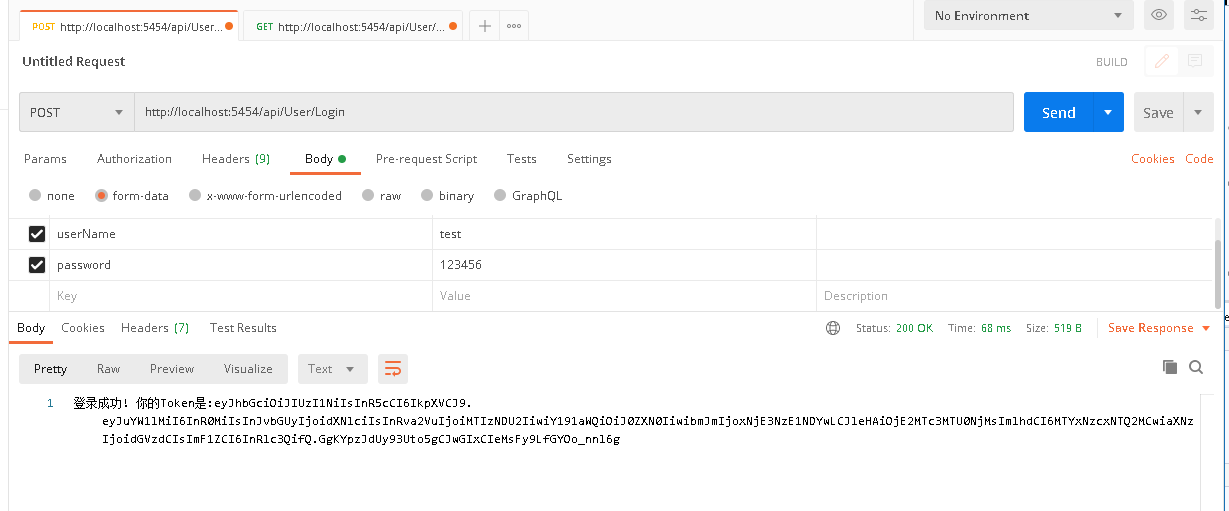Click the network globe icon near Status
This screenshot has width=1229, height=511.
pyautogui.click(x=833, y=328)
